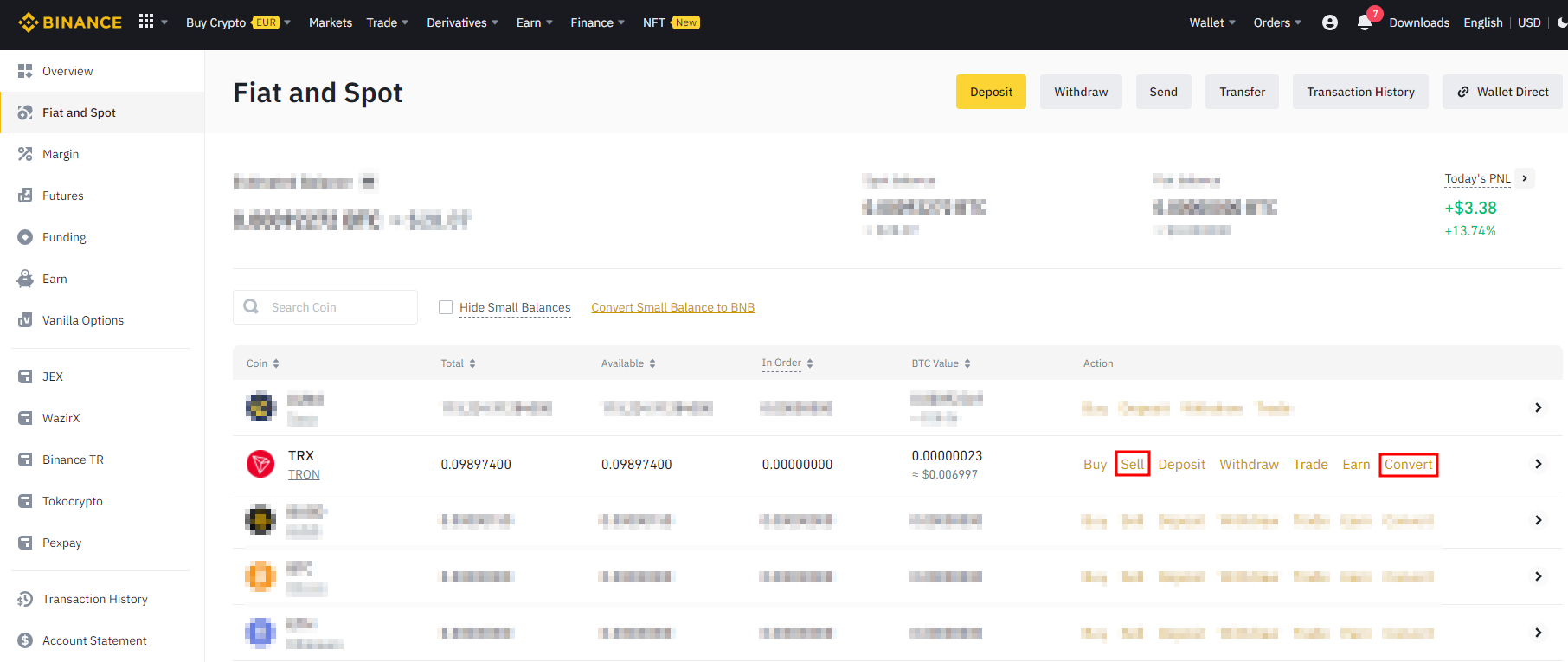Click Withdraw in the TRX row
1568x662 pixels.
coord(1249,465)
